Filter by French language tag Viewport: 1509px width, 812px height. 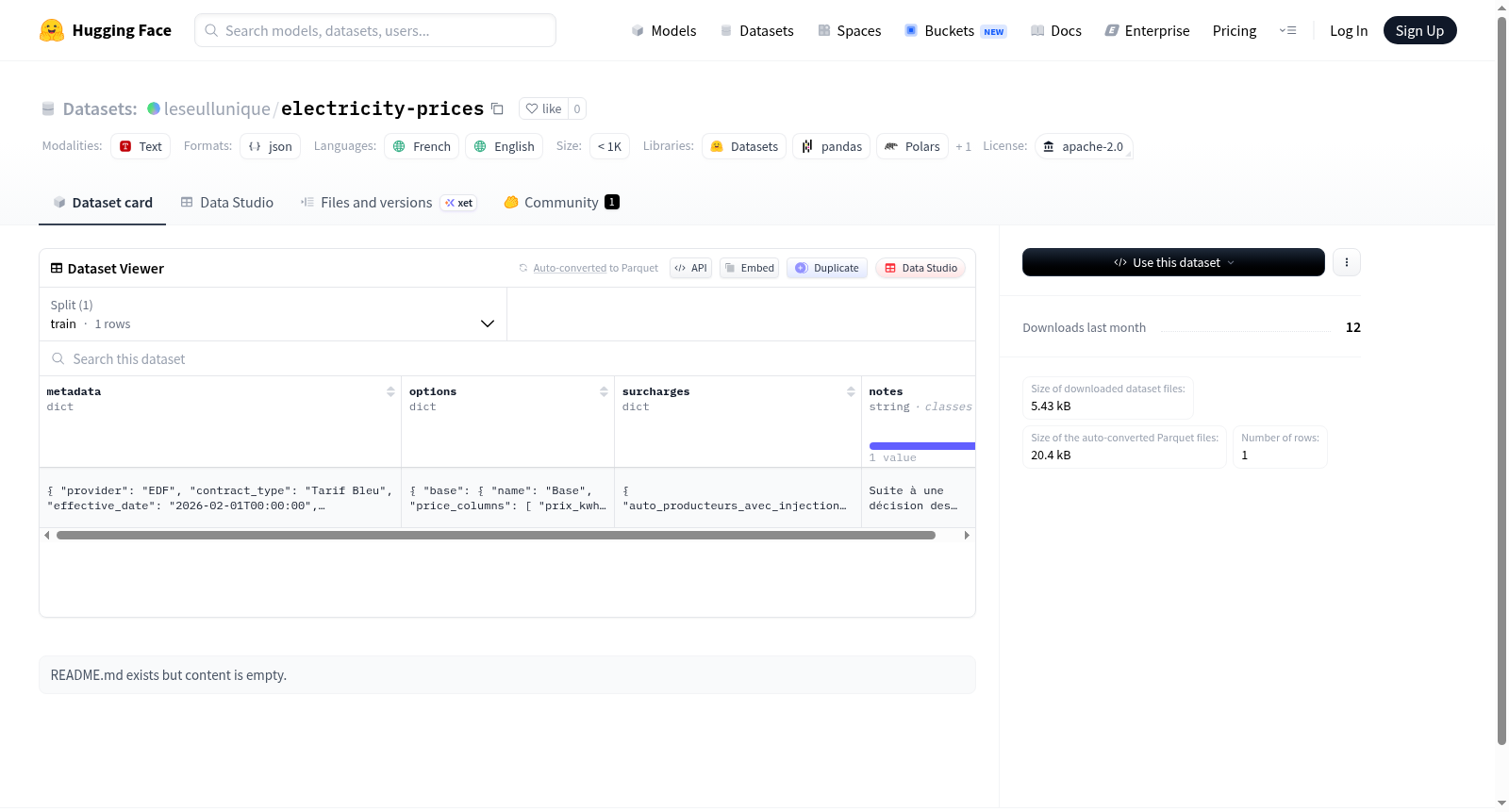pyautogui.click(x=422, y=146)
